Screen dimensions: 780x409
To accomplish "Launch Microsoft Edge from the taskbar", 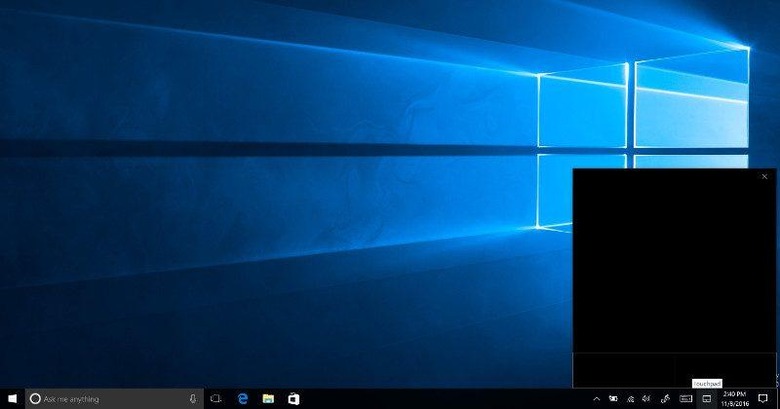I will click(x=243, y=399).
